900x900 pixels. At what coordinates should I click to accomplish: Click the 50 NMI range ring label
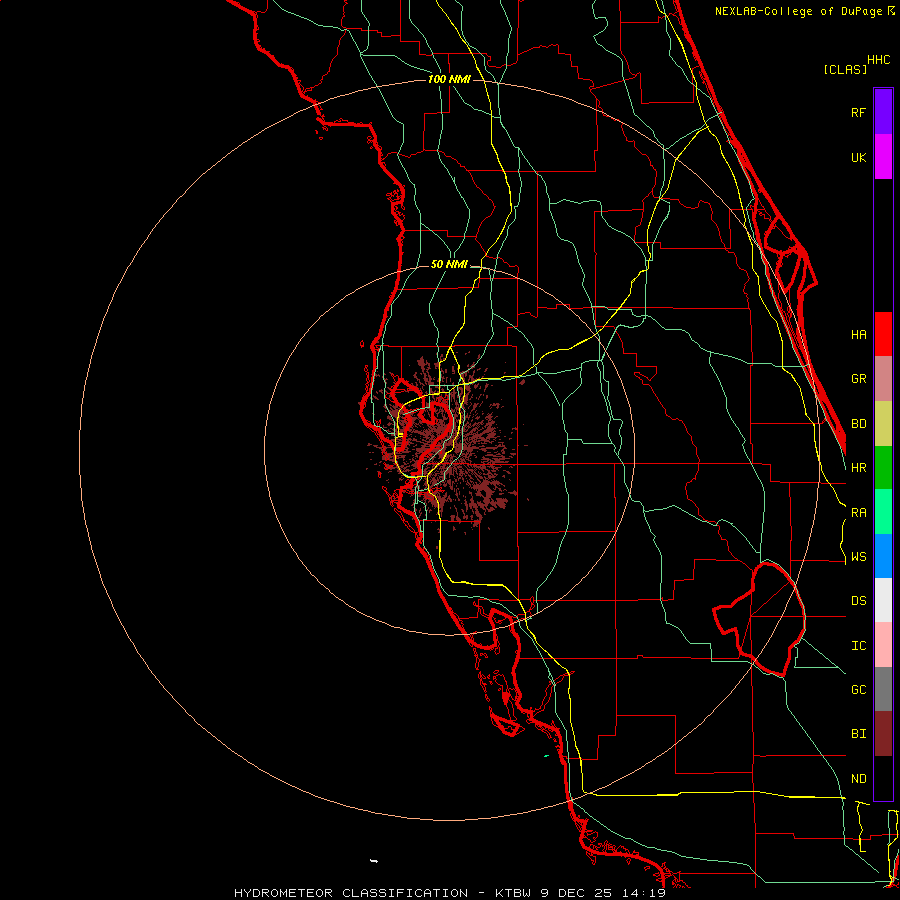click(449, 264)
